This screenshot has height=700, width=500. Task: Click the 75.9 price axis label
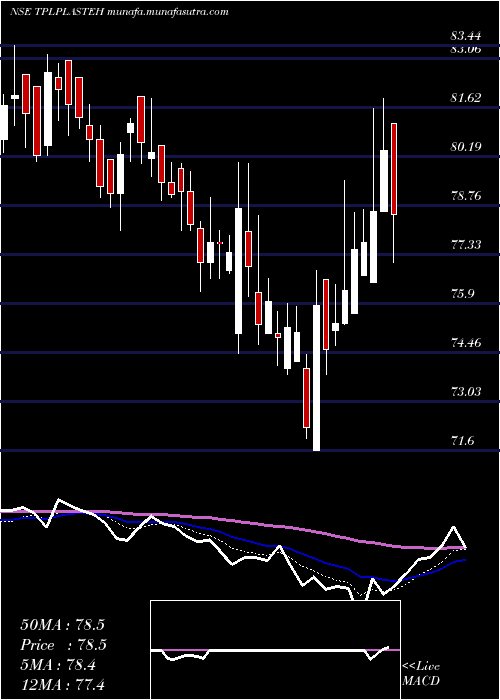coord(462,294)
